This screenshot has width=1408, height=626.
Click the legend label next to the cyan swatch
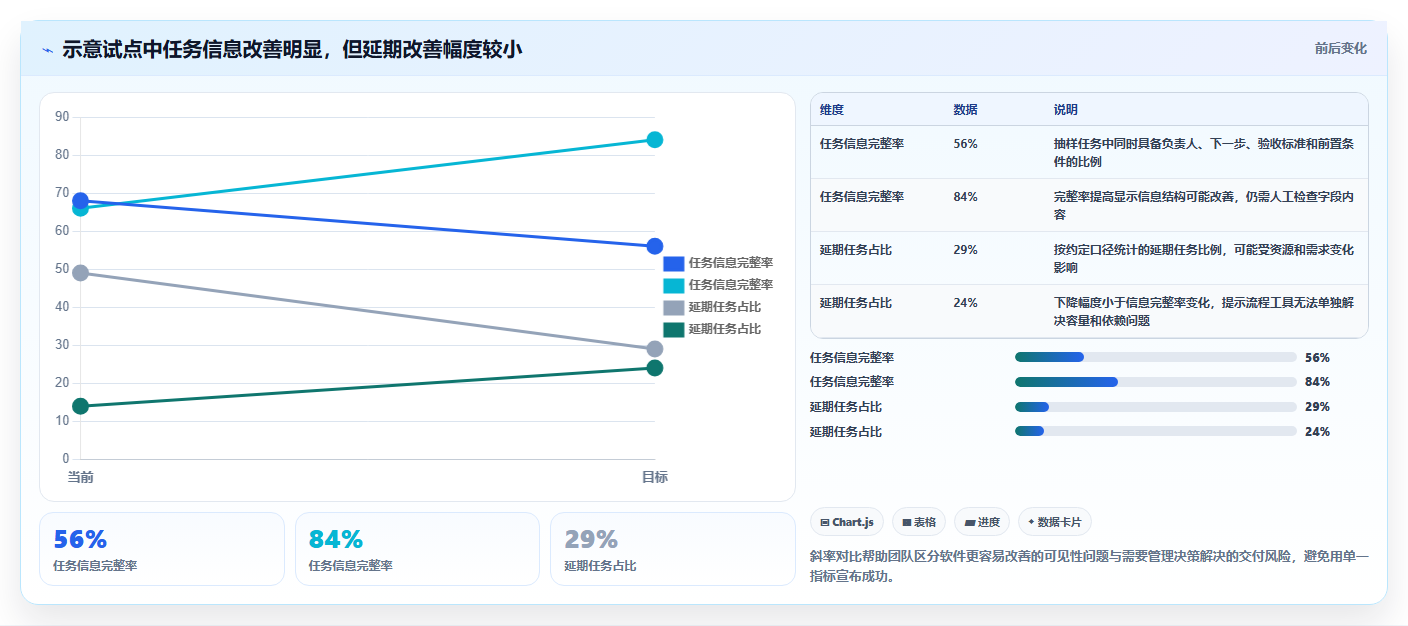730,285
